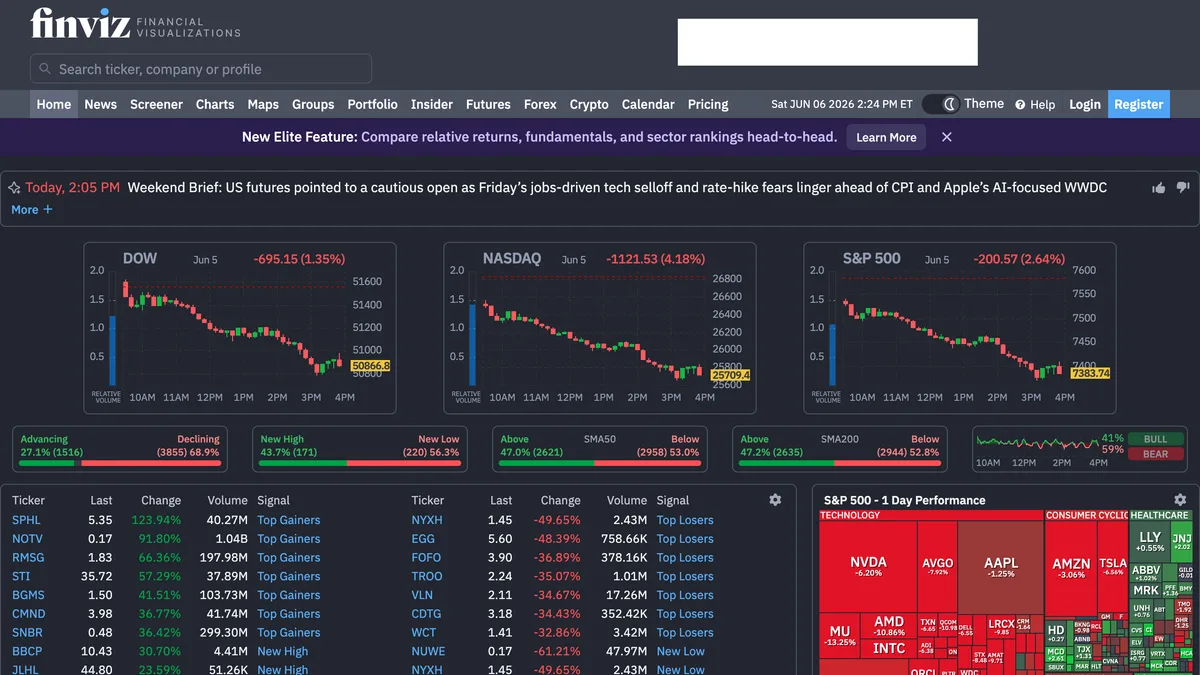Open Top Gainers signal for SPHL
The width and height of the screenshot is (1200, 675).
[x=289, y=520]
